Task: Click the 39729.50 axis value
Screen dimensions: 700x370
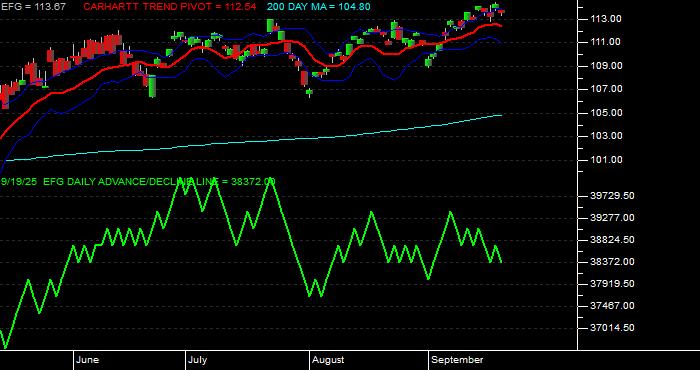Action: [612, 196]
